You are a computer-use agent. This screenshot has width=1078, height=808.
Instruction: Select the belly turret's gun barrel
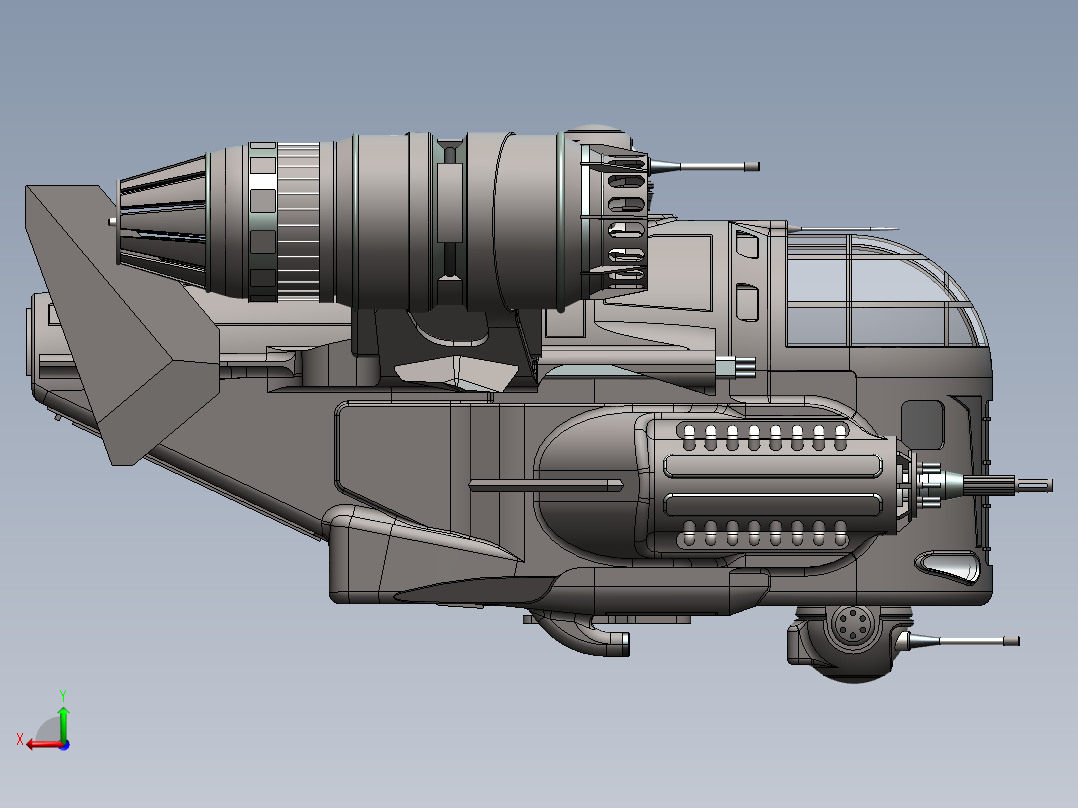click(962, 641)
